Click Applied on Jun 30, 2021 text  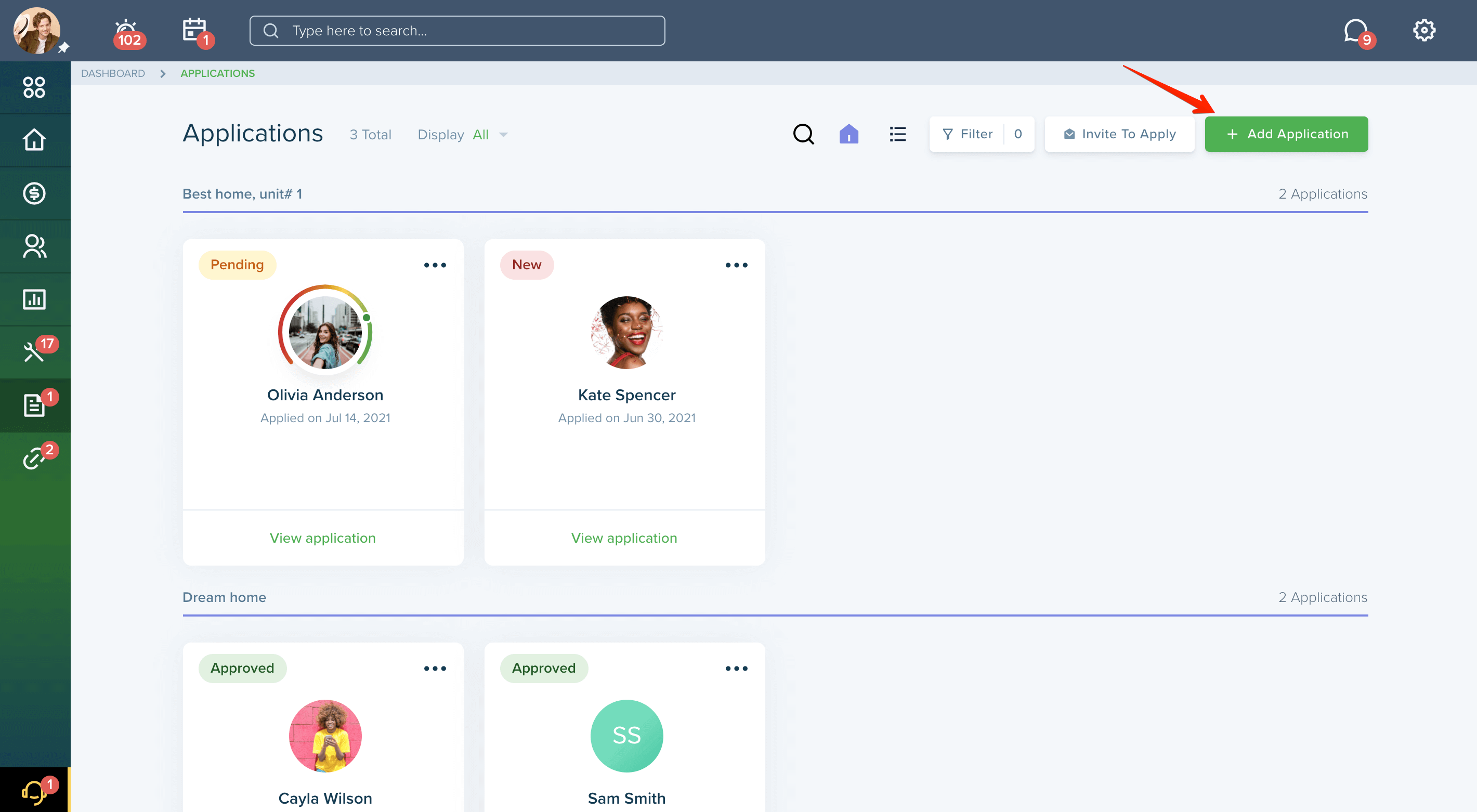coord(626,418)
